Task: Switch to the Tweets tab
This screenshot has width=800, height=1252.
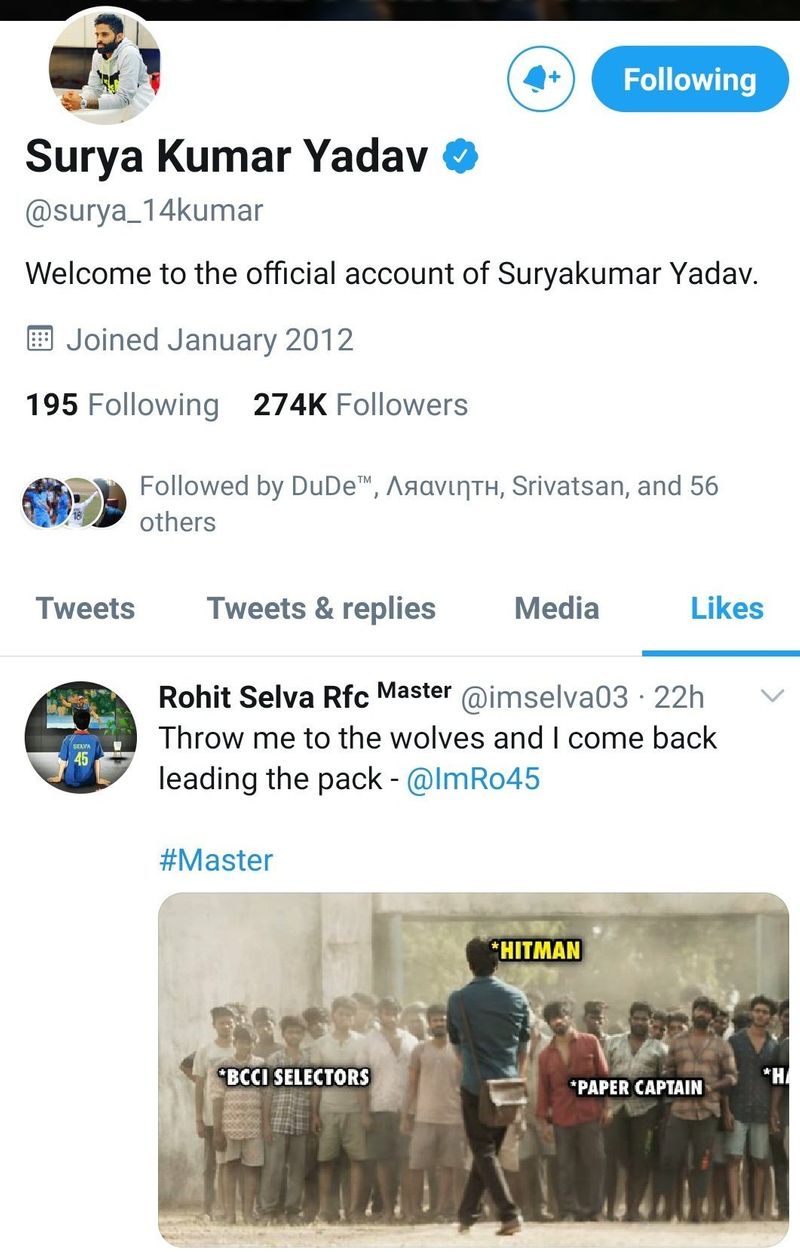Action: (85, 609)
